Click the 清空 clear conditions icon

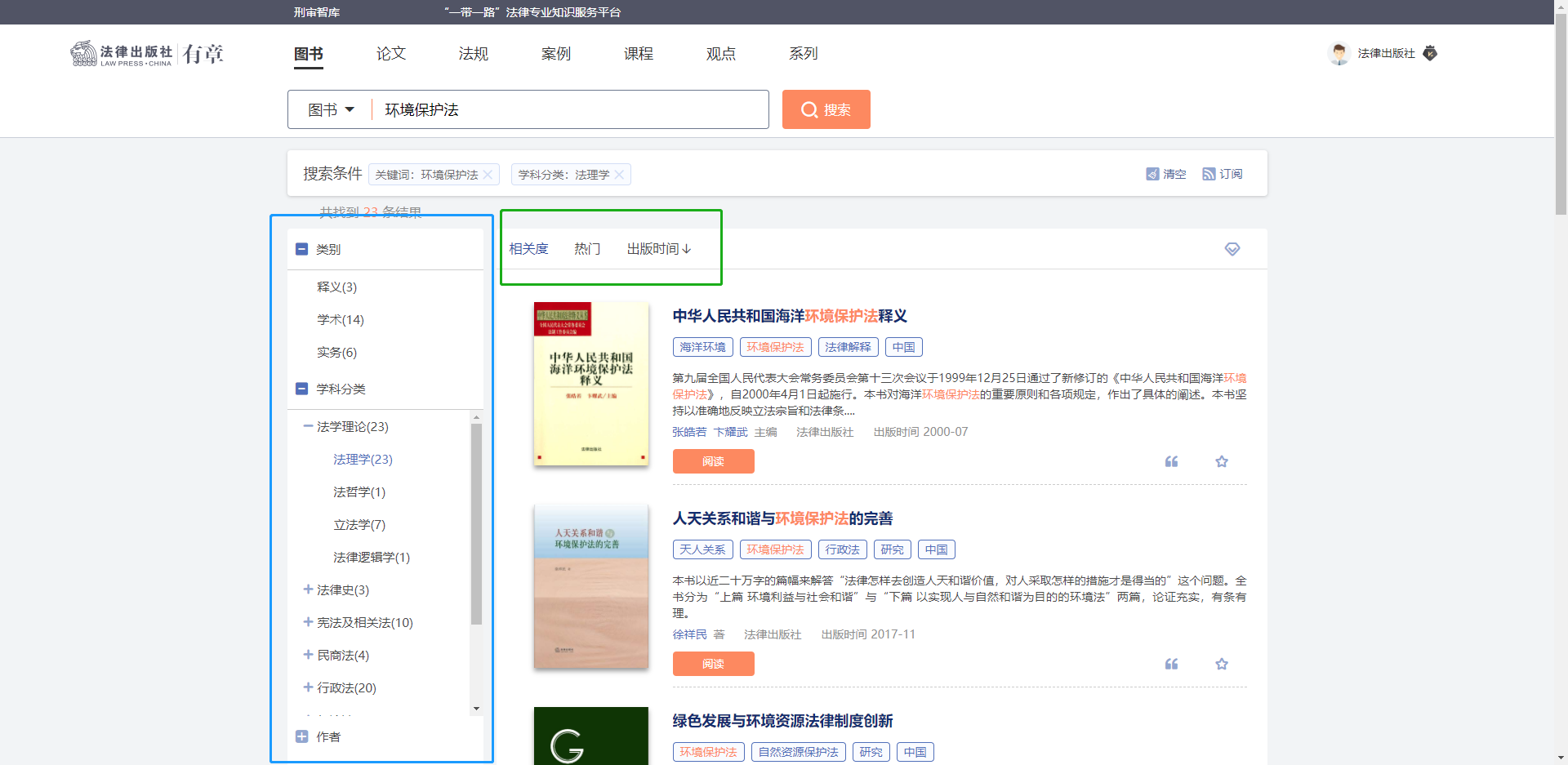[1152, 174]
